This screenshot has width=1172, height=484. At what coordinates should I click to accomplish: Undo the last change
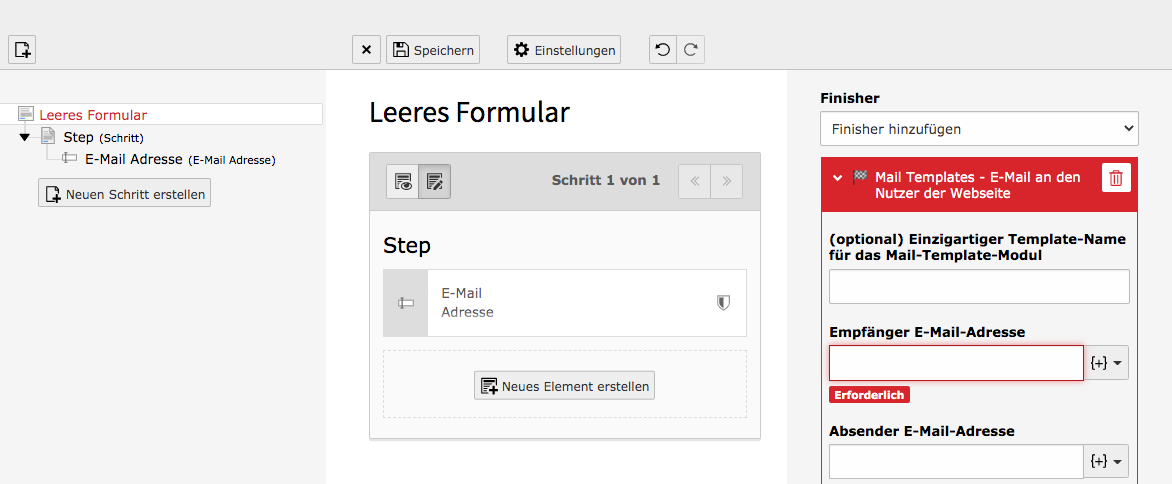tap(663, 50)
